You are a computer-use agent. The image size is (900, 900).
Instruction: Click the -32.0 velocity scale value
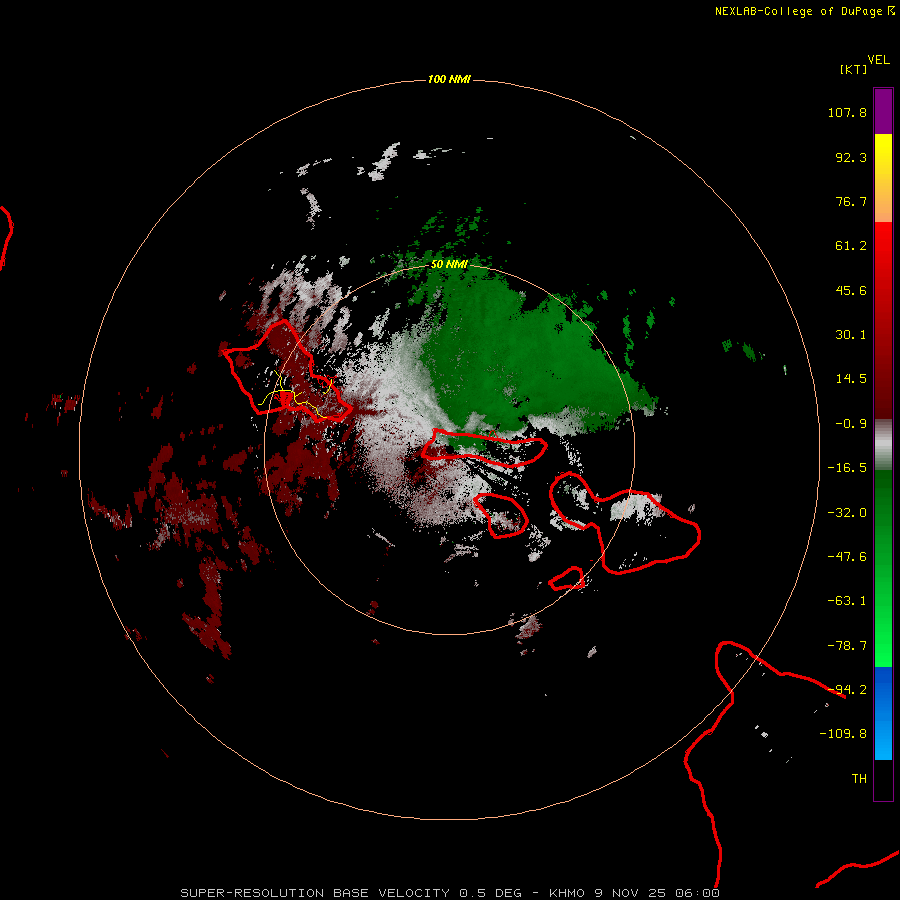pos(847,513)
